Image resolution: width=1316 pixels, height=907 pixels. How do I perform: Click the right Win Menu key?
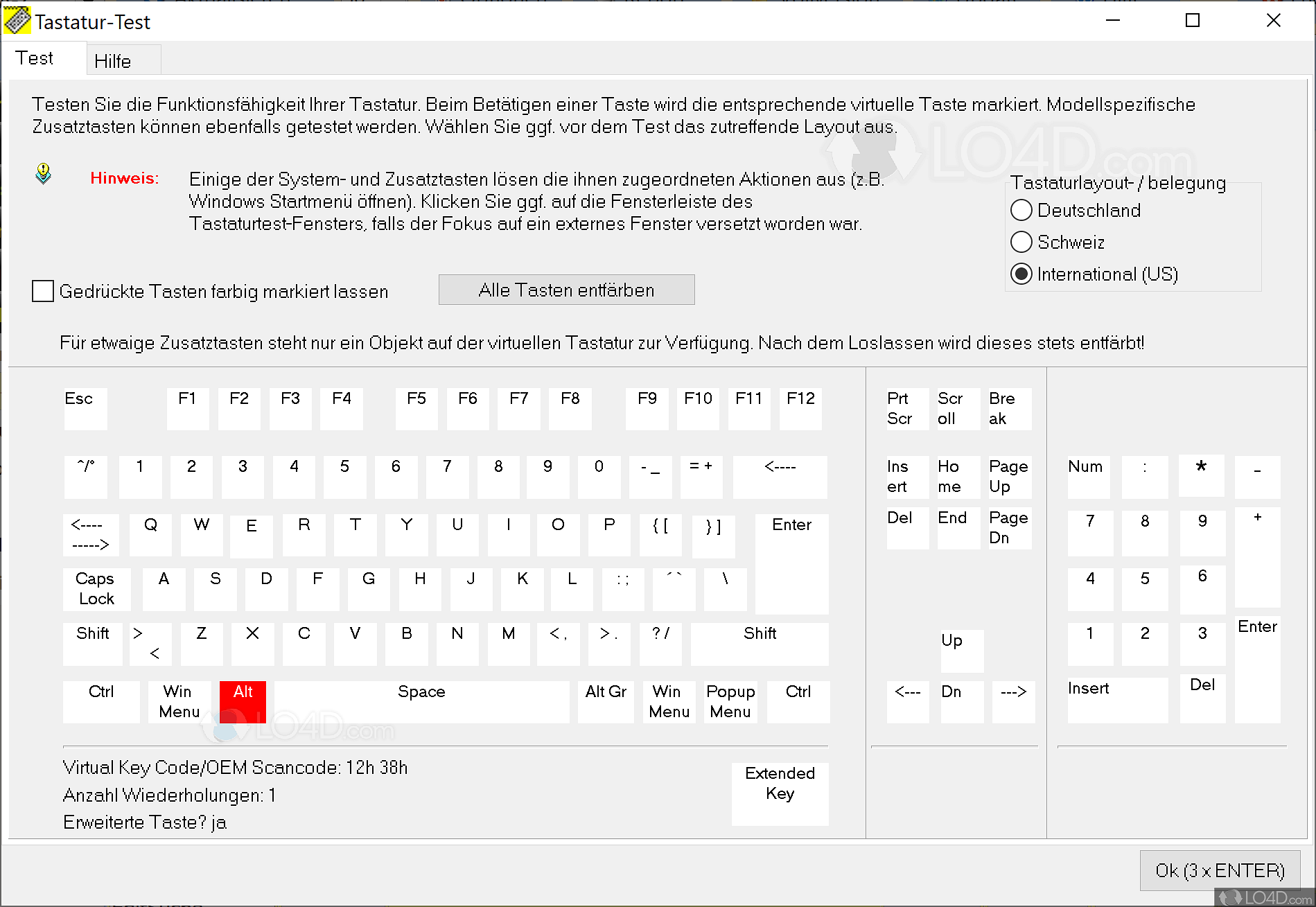[x=669, y=702]
